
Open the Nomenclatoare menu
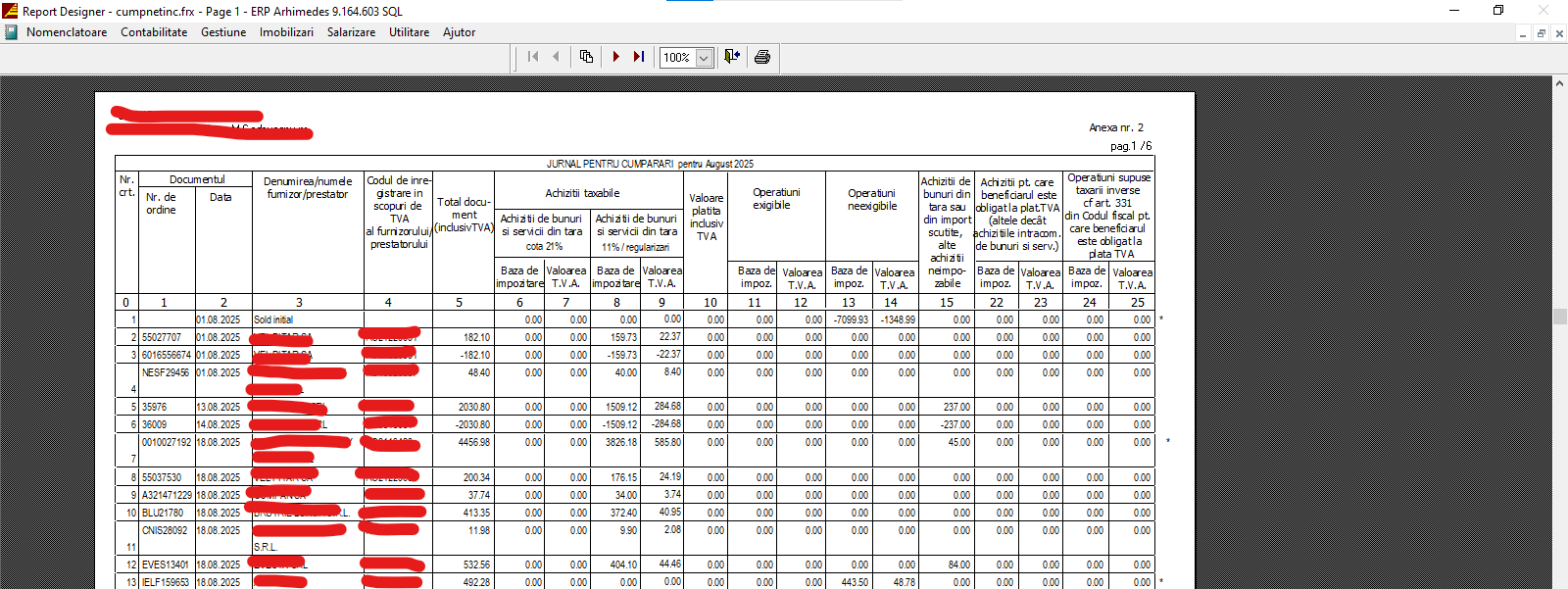click(x=67, y=32)
